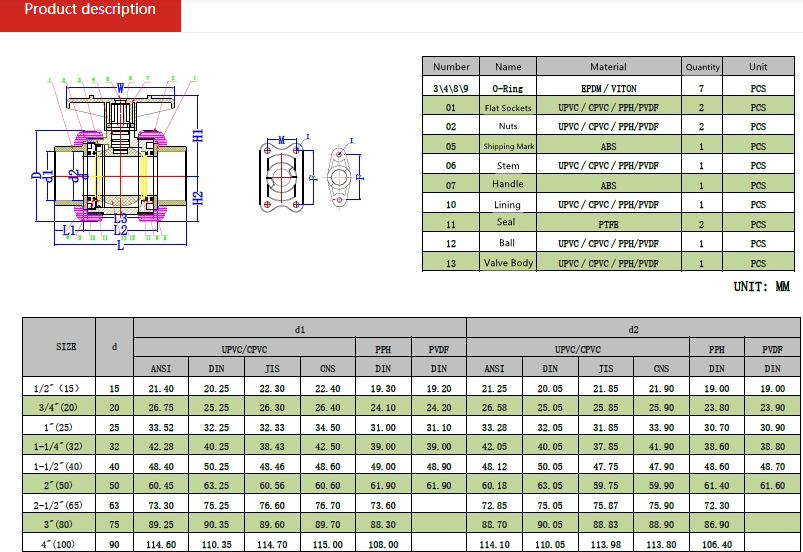Click the 'Unit' column header
The image size is (803, 552).
pyautogui.click(x=758, y=67)
